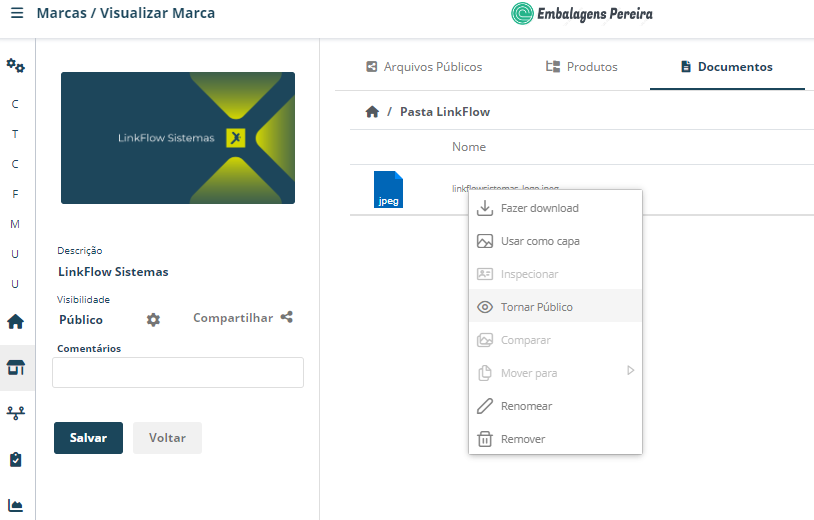Choose Remover in the context menu
Image resolution: width=814 pixels, height=520 pixels.
tap(555, 439)
